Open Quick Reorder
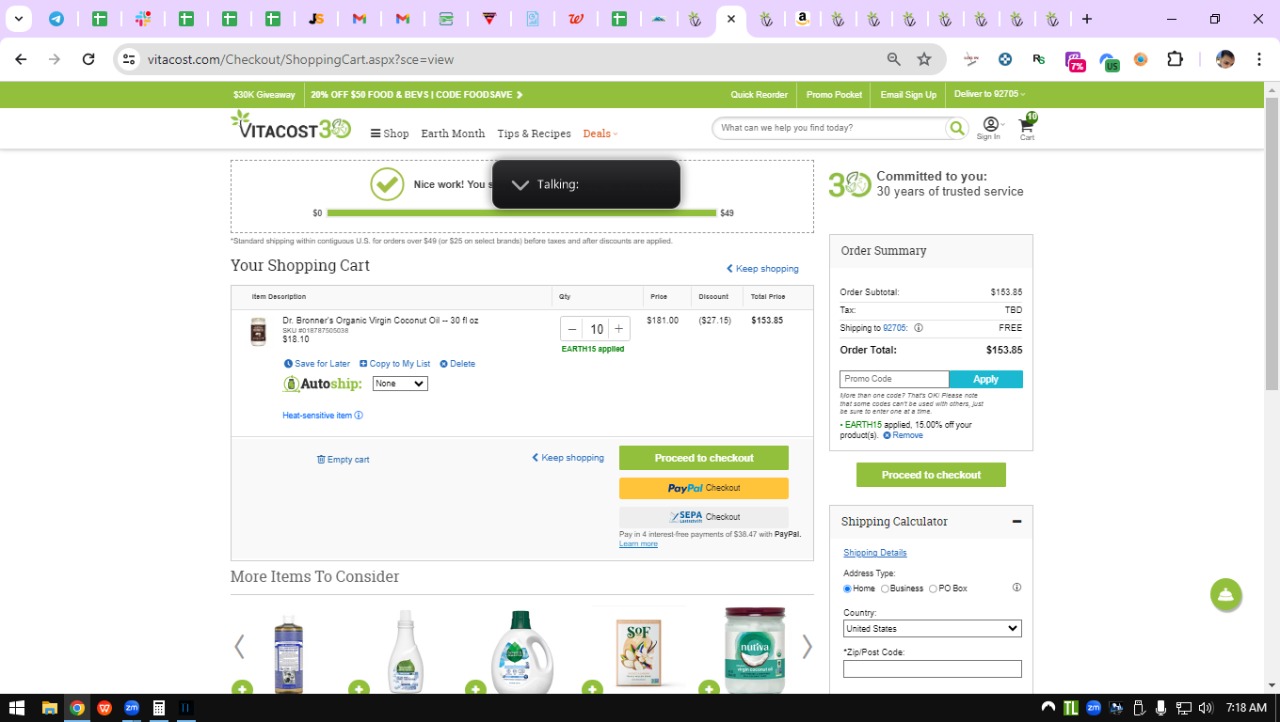The image size is (1280, 722). coord(759,95)
